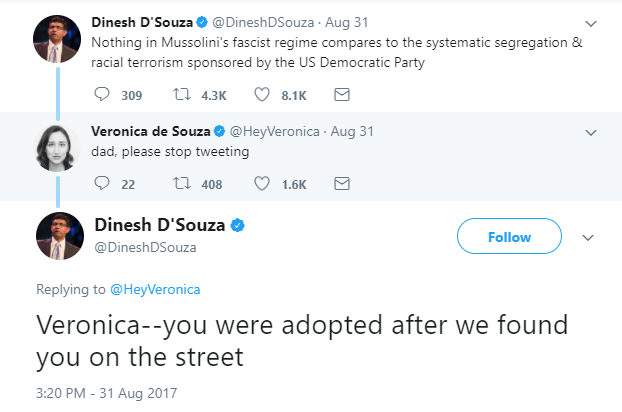Retweet Veronica's 'dad, please stop tweeting'
The image size is (622, 412).
182,183
